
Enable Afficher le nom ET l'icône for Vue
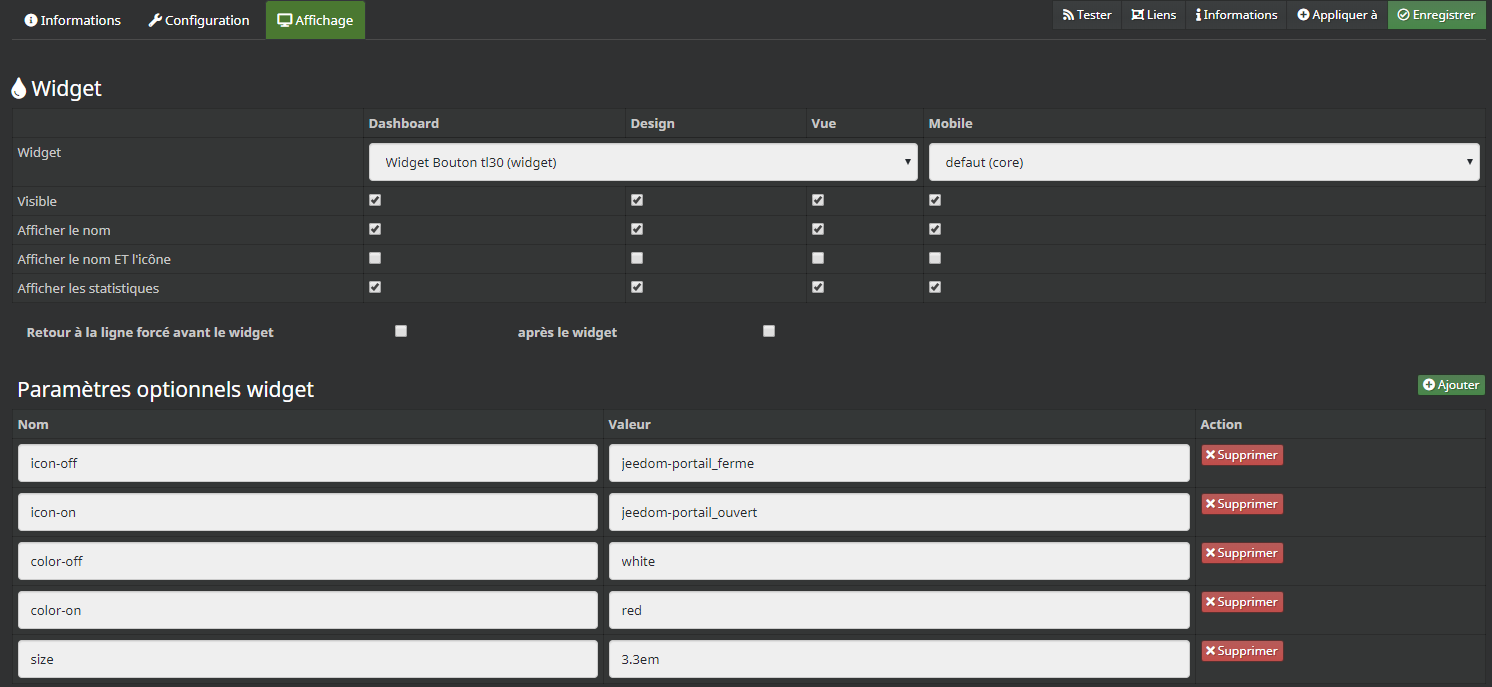click(x=818, y=258)
